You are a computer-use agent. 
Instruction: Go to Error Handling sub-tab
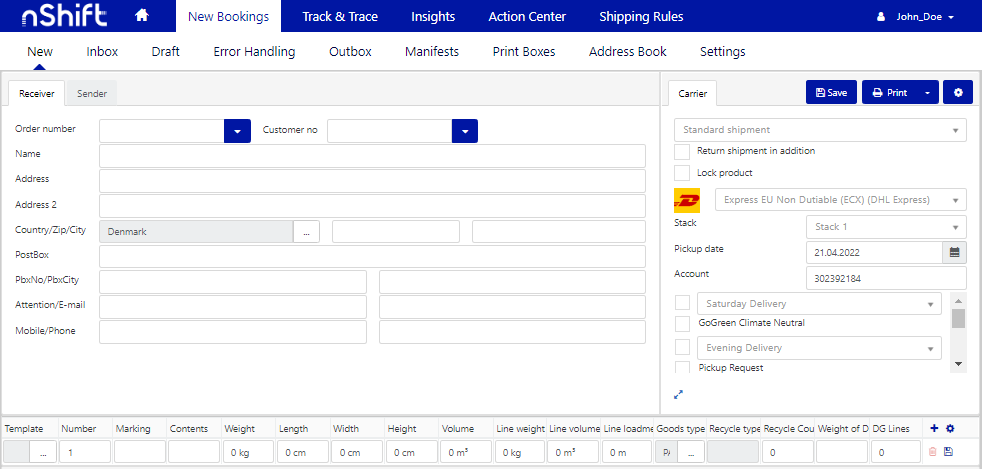[x=254, y=51]
